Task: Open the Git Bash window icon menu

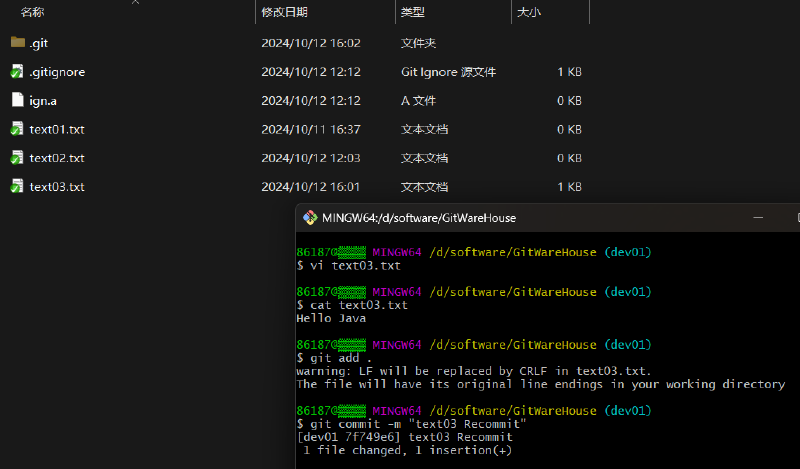Action: point(310,218)
